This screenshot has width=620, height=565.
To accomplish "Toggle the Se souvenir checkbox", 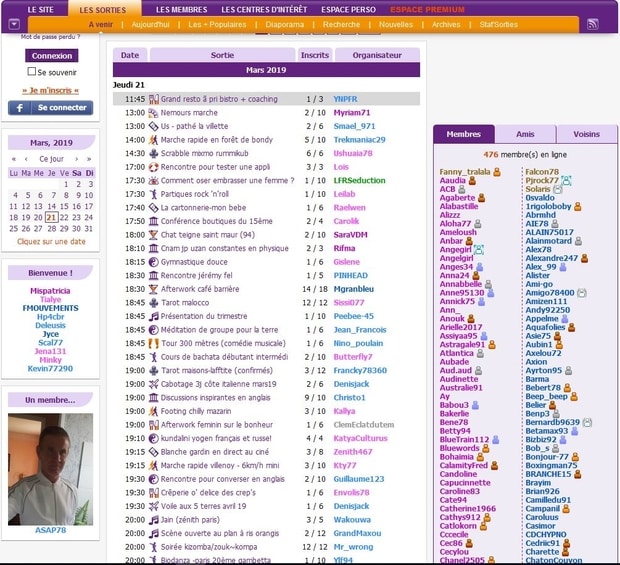I will point(32,72).
